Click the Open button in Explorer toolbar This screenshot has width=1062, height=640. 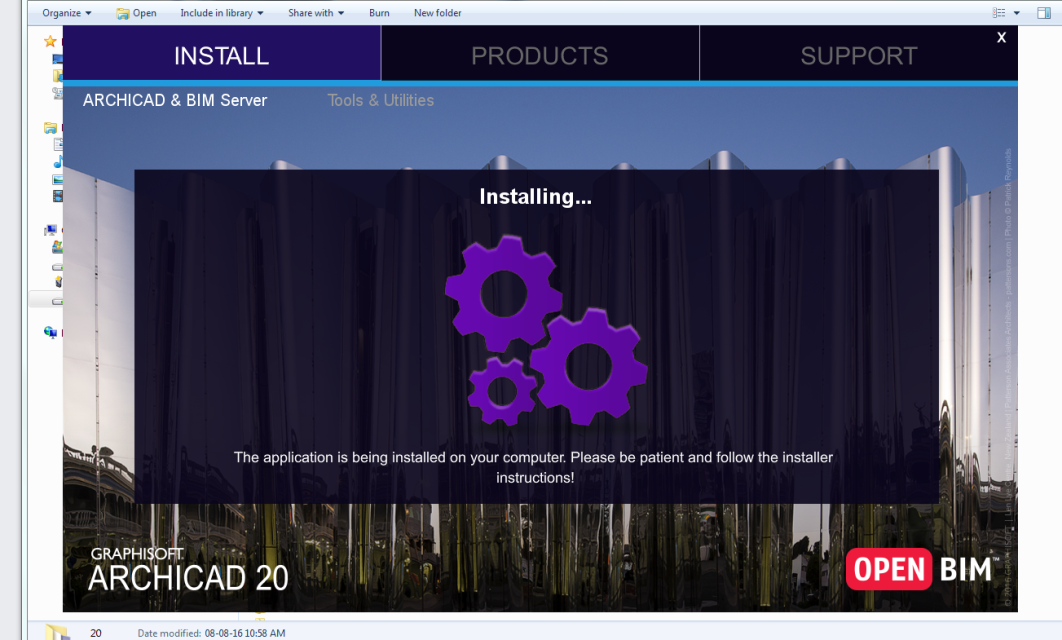[x=137, y=13]
